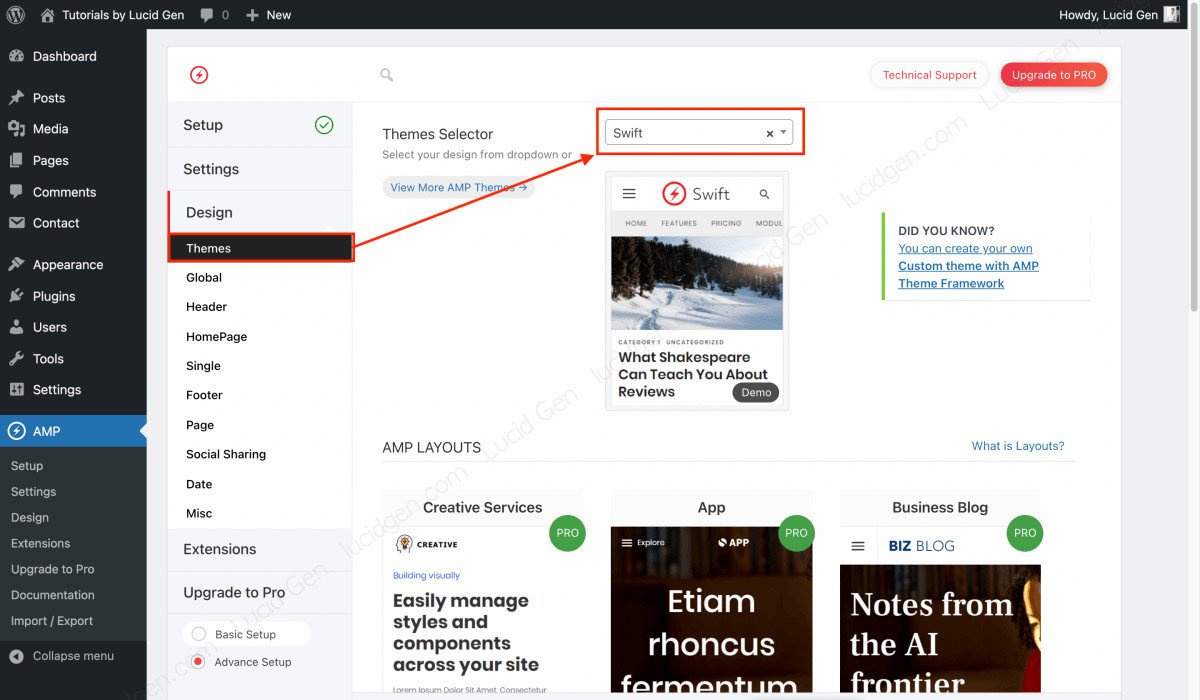Open AMP submenu Documentation
The height and width of the screenshot is (700, 1200).
53,595
